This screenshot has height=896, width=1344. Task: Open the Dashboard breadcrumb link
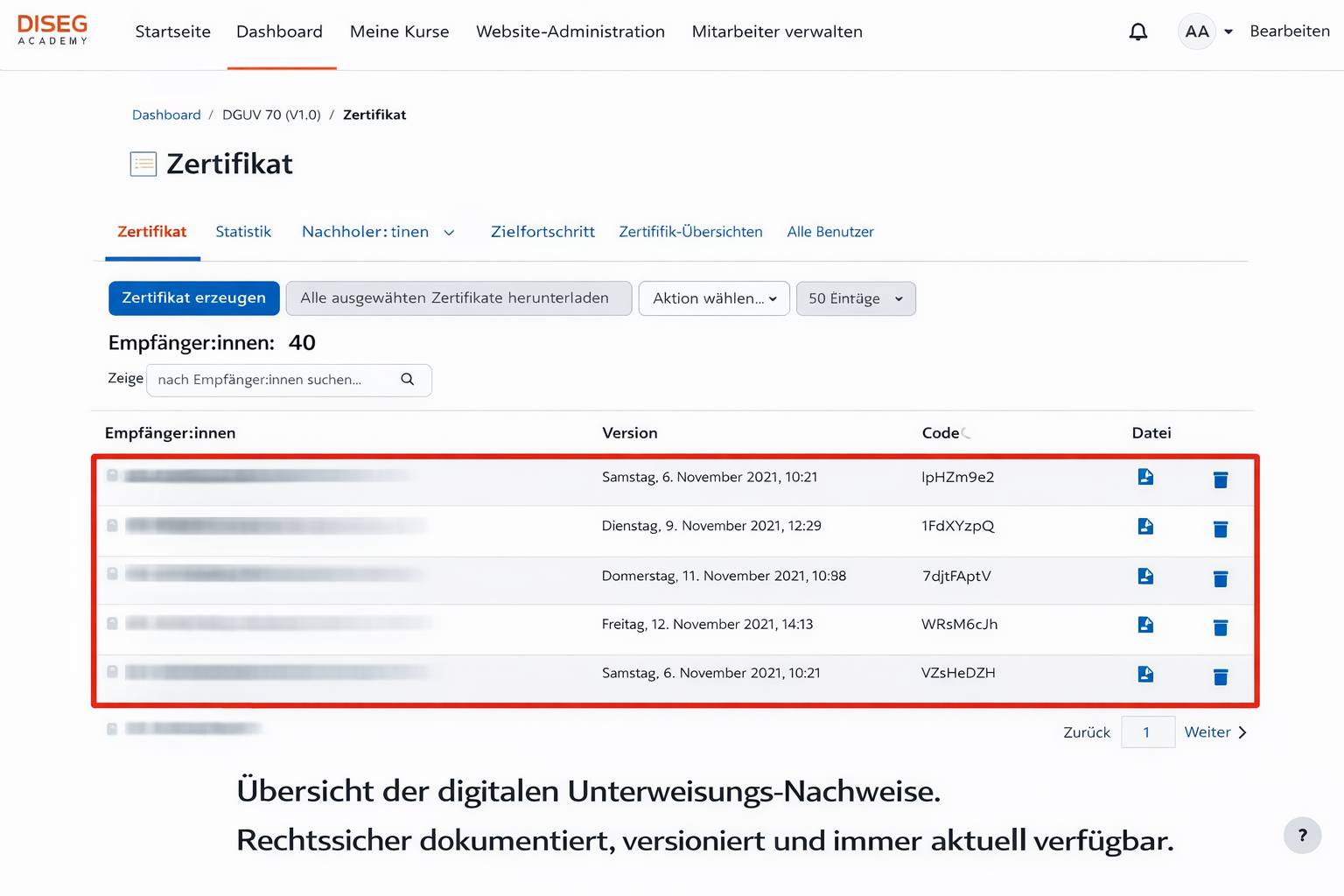click(166, 115)
